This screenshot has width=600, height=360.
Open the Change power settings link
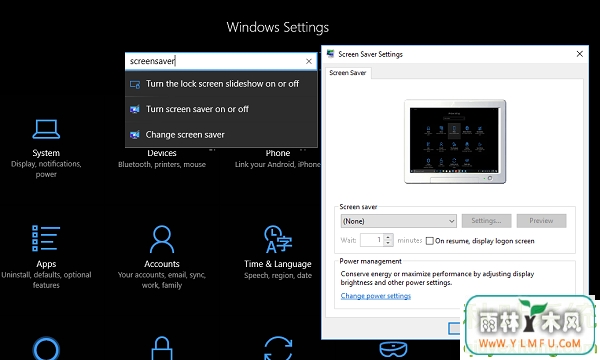pos(375,296)
